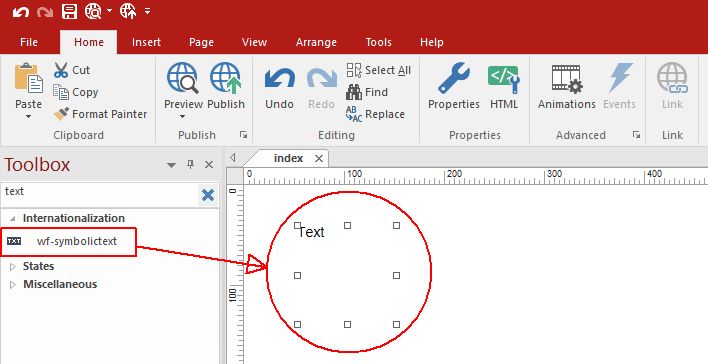The width and height of the screenshot is (708, 364).
Task: Switch to the Insert ribbon tab
Action: [146, 42]
